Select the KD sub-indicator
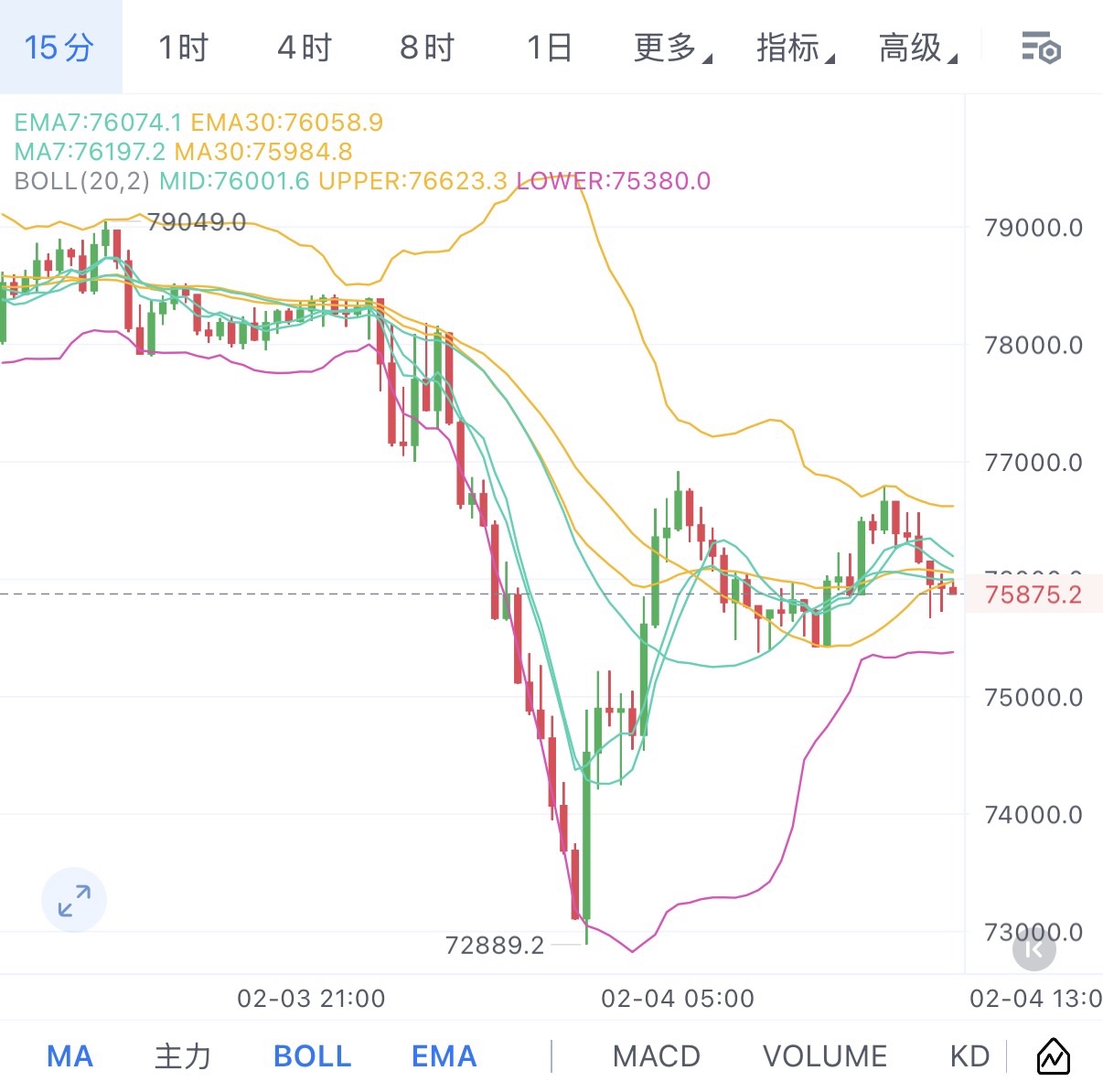 point(969,1056)
